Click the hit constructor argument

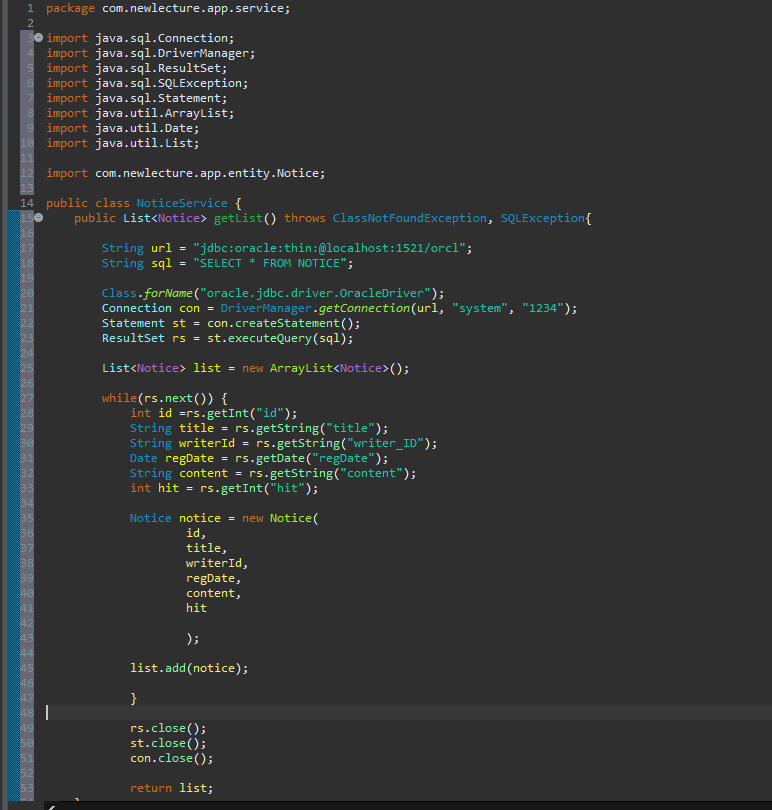click(x=196, y=608)
